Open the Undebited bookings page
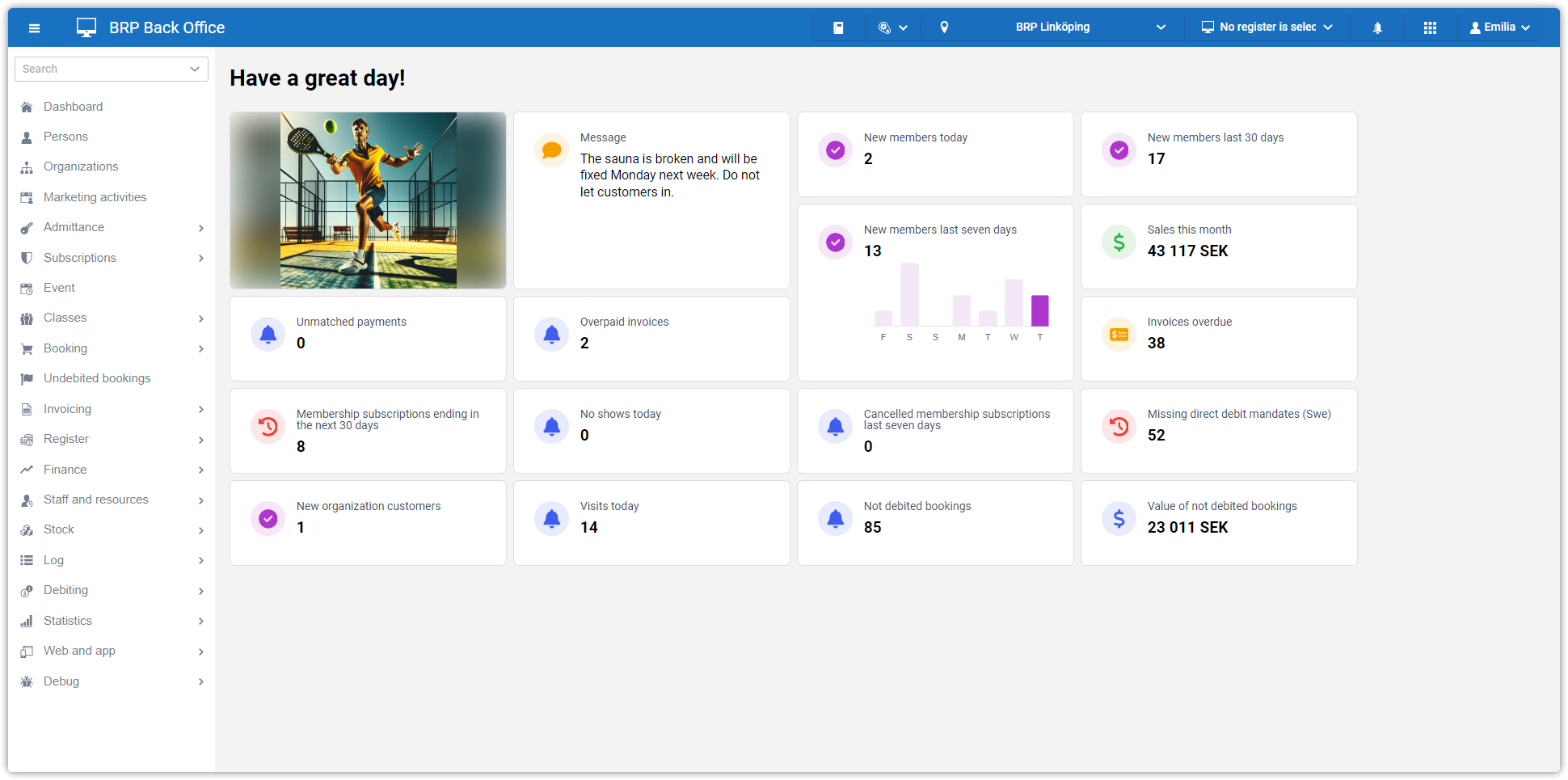Screen dimensions: 1568x780 click(x=97, y=378)
